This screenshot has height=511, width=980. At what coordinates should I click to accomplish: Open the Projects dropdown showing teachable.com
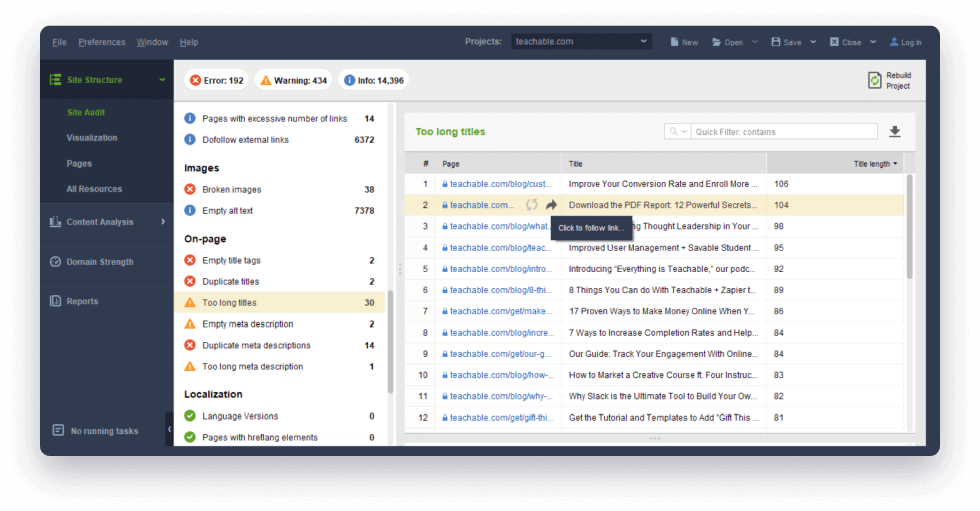click(x=581, y=41)
